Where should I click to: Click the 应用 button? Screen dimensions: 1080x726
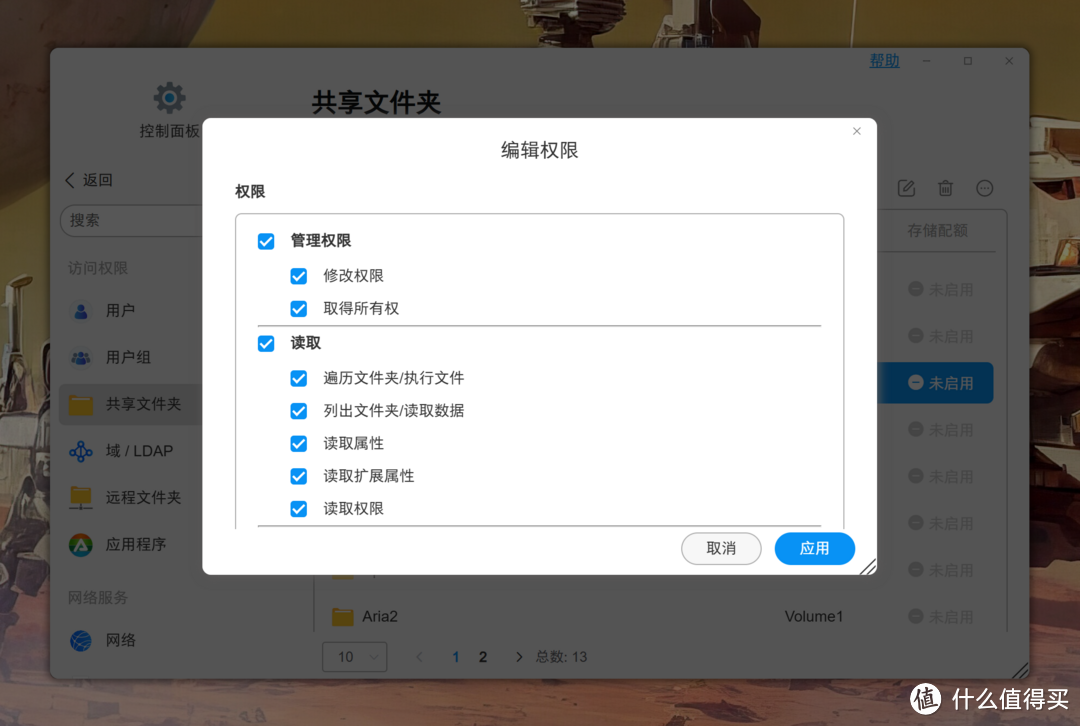814,548
